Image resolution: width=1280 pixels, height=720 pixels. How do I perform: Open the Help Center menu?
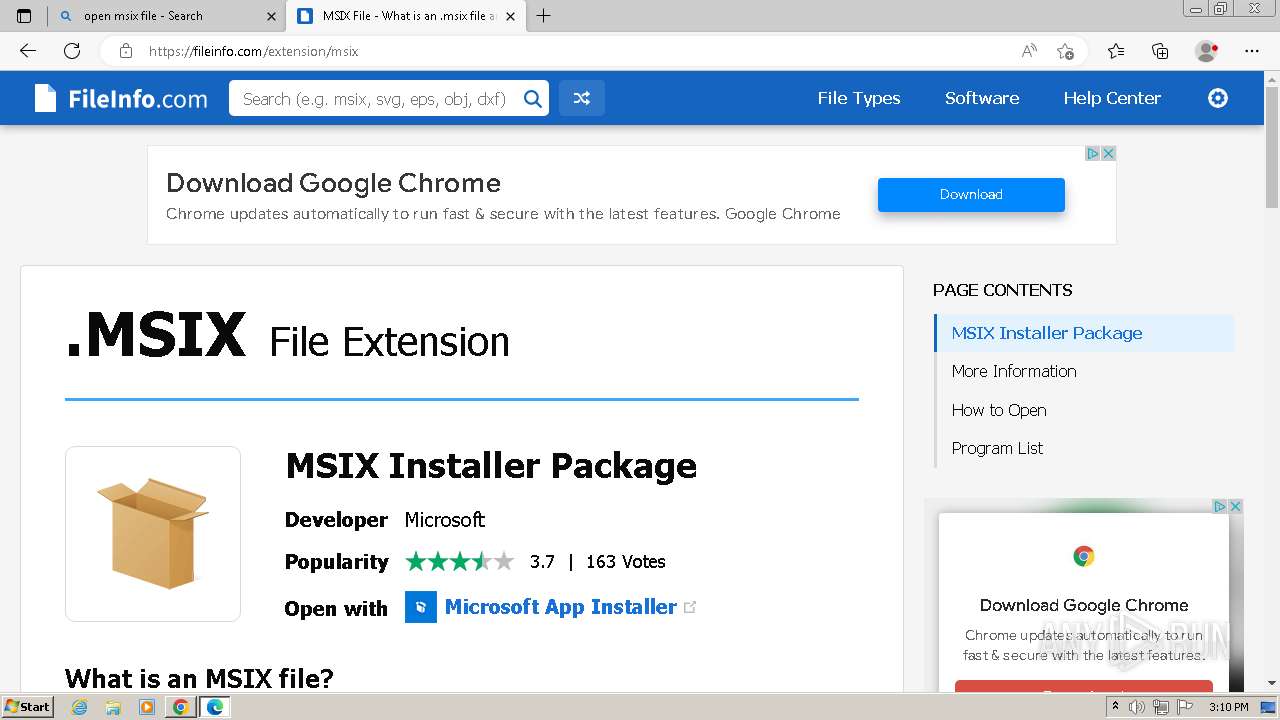[x=1112, y=98]
